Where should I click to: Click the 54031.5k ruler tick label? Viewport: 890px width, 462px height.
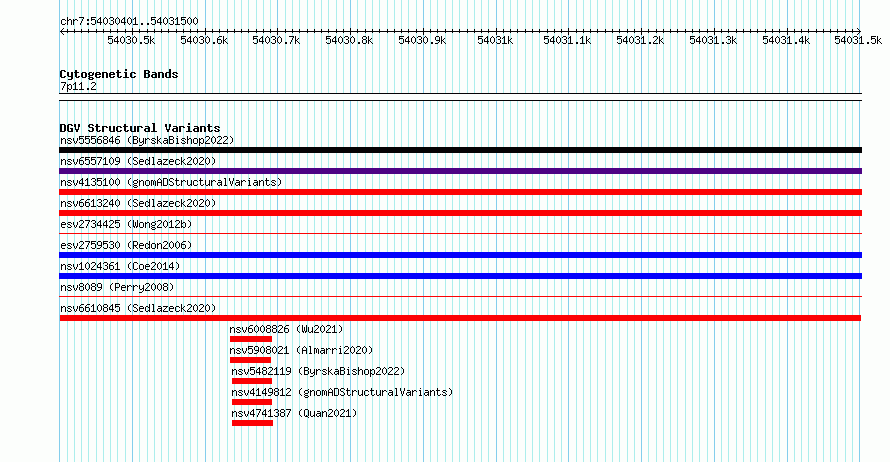coord(858,40)
